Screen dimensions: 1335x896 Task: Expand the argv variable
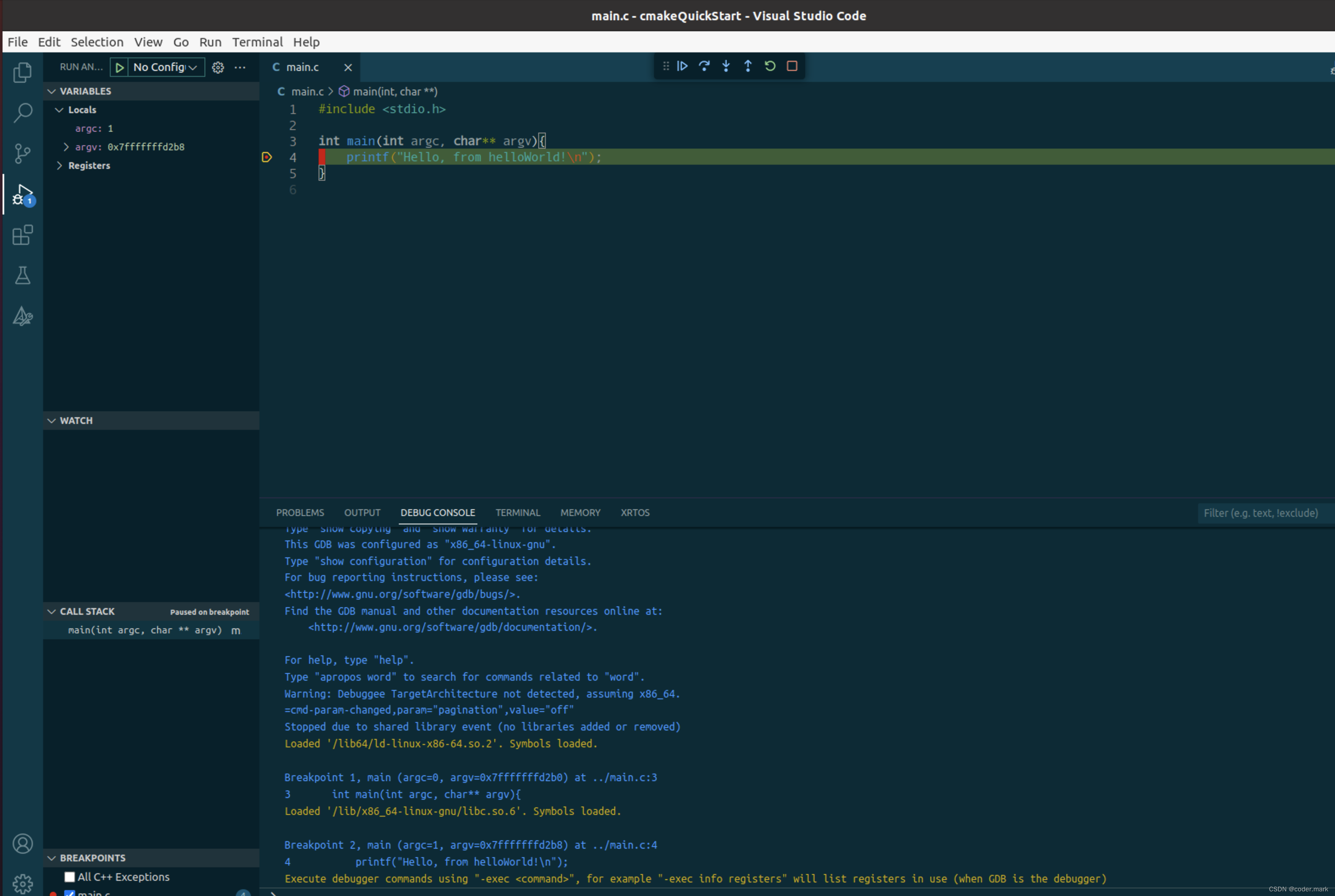66,147
